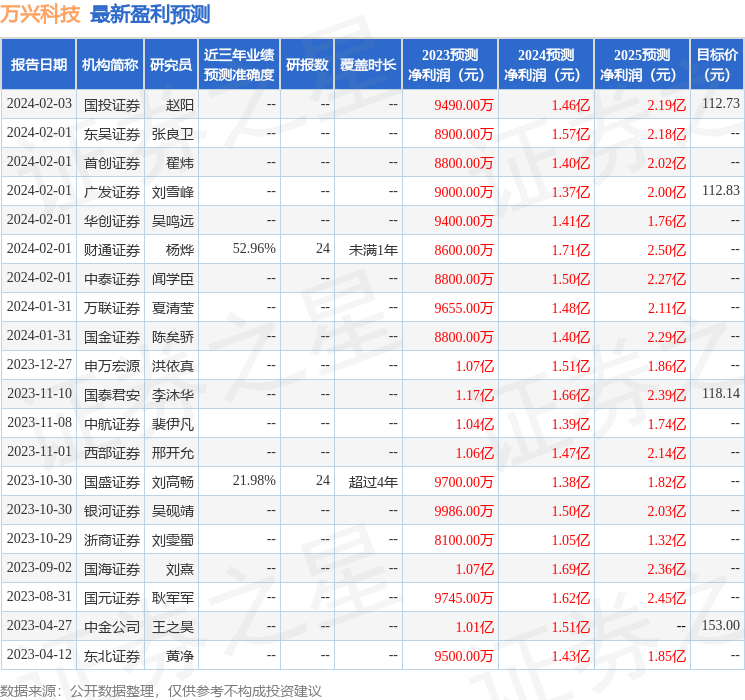The height and width of the screenshot is (700, 745).
Task: Click the 未满1年 coverage cell
Action: [373, 250]
